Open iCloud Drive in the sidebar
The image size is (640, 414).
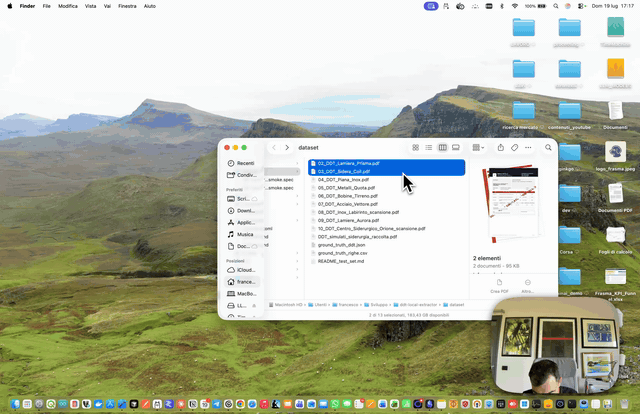[242, 270]
